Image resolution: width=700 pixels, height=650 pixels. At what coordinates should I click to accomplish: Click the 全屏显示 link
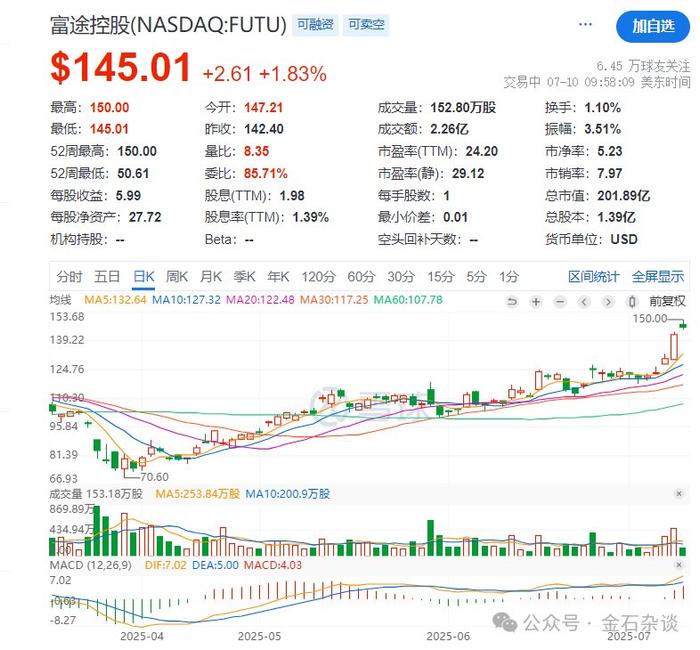[x=658, y=277]
